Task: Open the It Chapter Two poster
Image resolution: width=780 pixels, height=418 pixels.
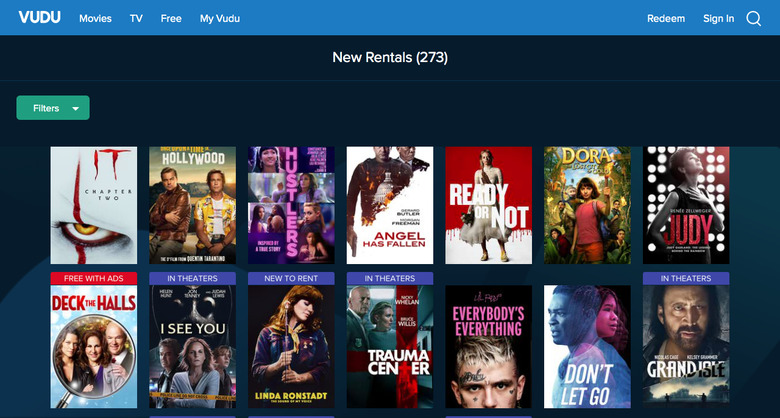Action: pyautogui.click(x=93, y=205)
